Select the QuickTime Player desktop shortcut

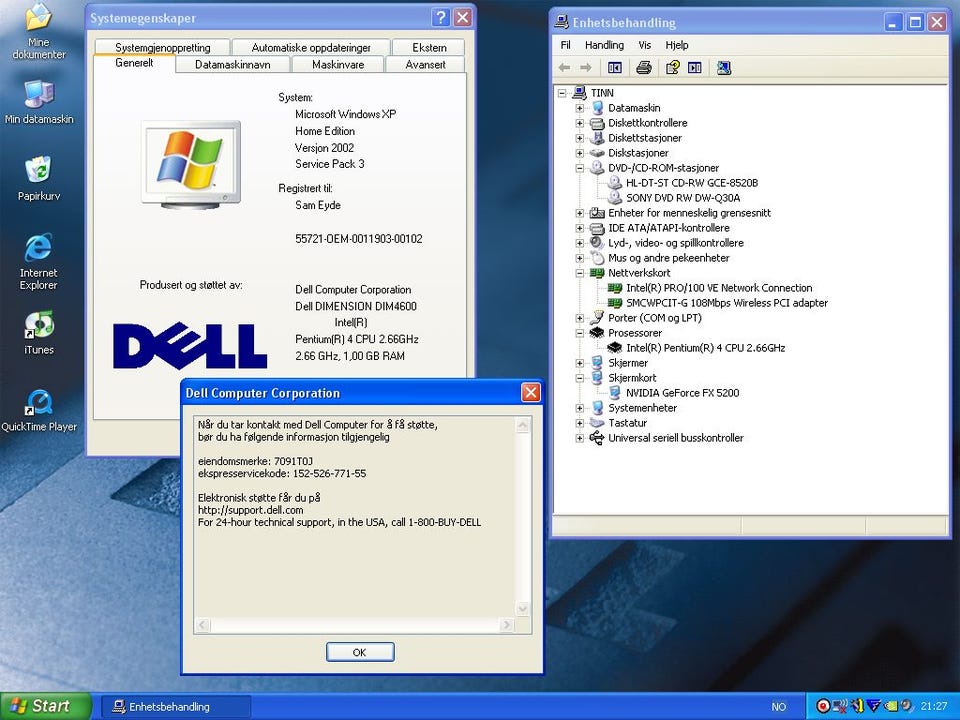39,410
